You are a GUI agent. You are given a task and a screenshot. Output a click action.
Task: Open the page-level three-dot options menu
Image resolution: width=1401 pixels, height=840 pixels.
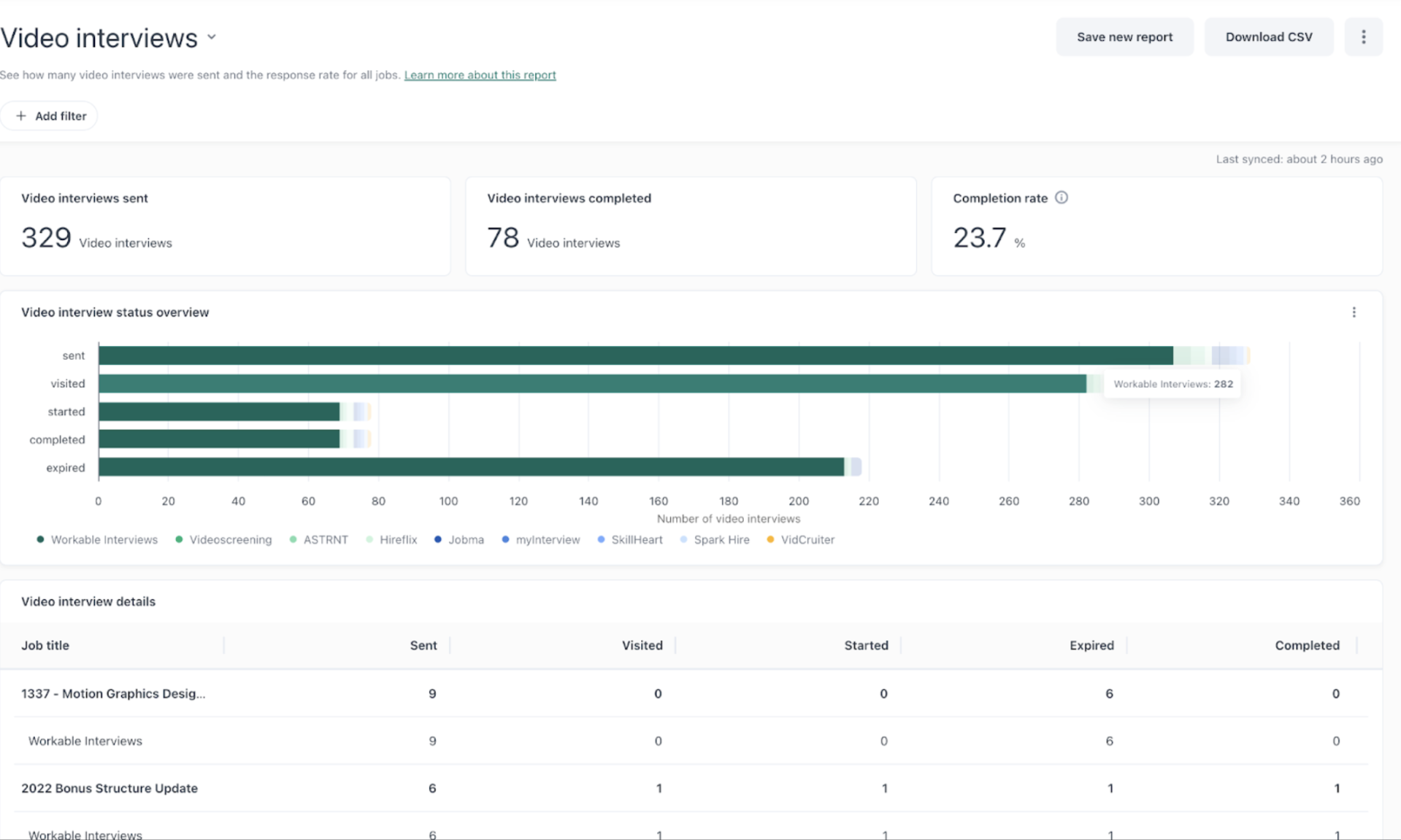(1363, 37)
